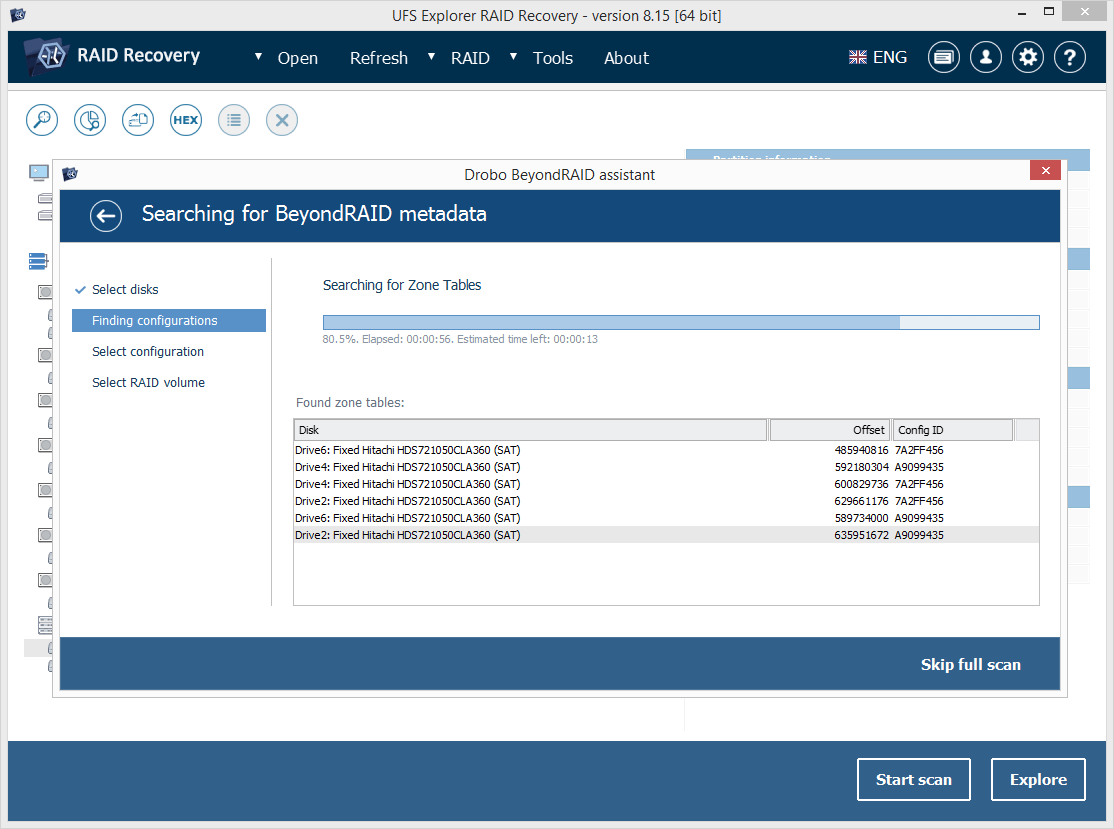Click Skip full scan
The height and width of the screenshot is (829, 1114).
(970, 665)
